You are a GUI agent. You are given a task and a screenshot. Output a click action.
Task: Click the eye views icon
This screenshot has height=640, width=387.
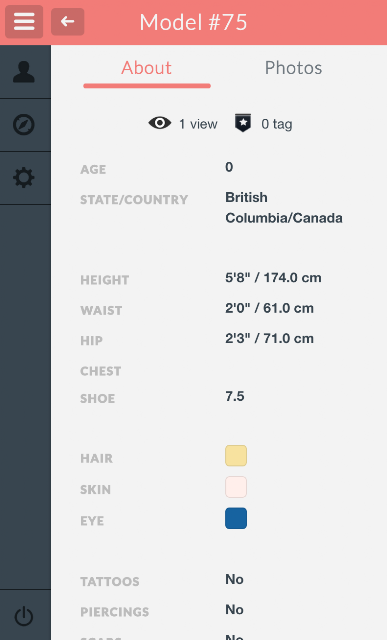click(160, 123)
